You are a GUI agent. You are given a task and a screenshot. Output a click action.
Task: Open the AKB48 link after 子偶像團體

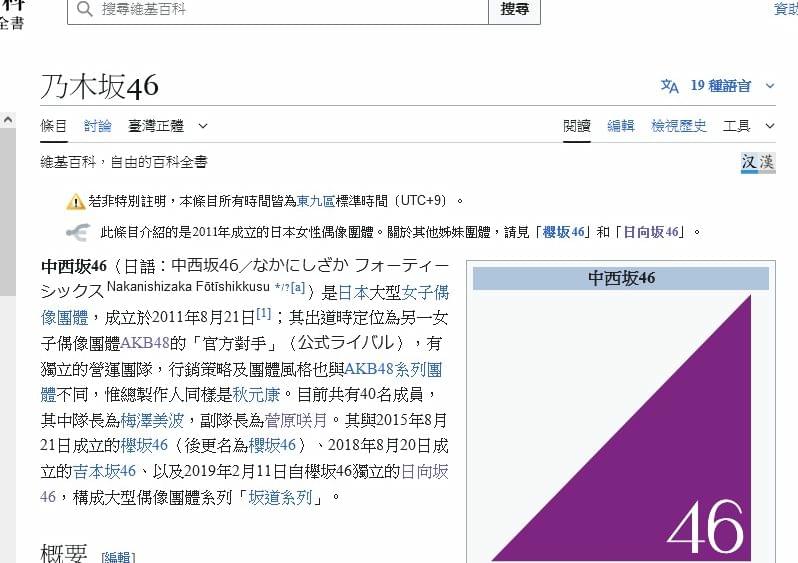pyautogui.click(x=145, y=343)
